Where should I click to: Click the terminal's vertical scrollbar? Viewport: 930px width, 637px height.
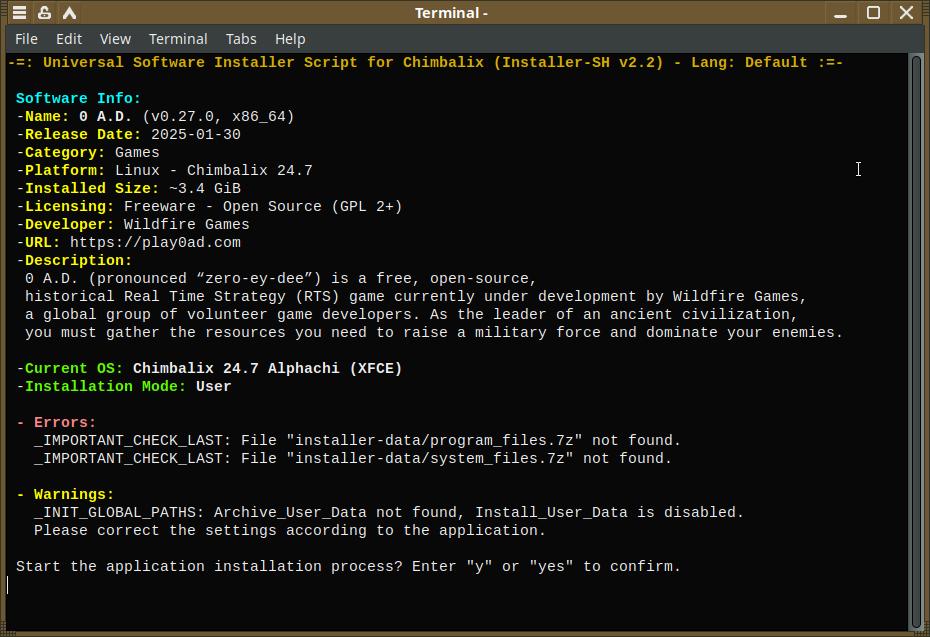coord(916,340)
